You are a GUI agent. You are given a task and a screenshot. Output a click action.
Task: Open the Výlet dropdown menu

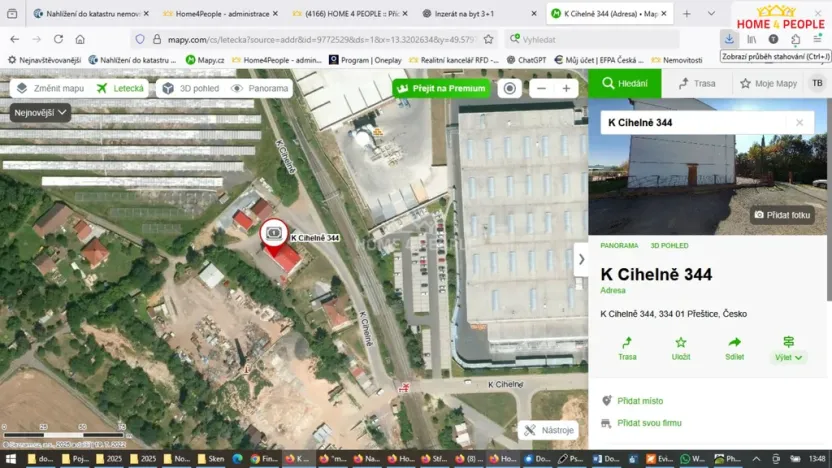[x=789, y=349]
